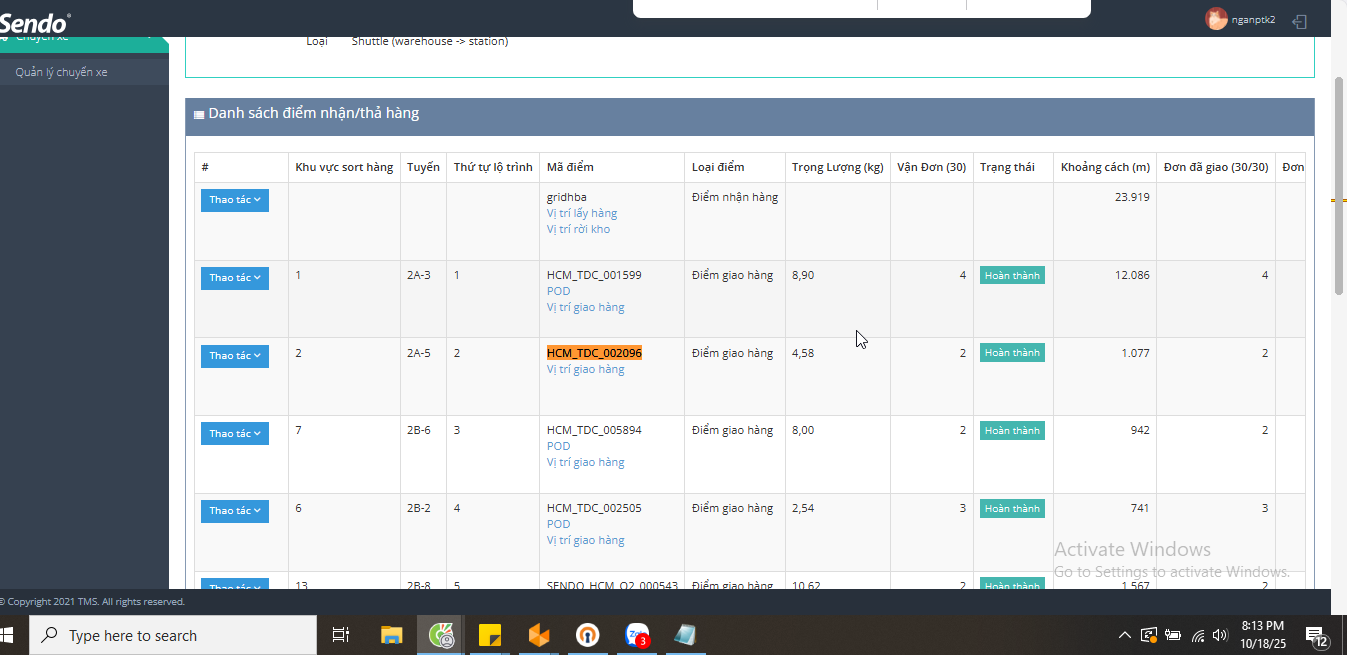This screenshot has height=655, width=1347.
Task: Open the orange cube app on the taskbar
Action: tap(539, 635)
